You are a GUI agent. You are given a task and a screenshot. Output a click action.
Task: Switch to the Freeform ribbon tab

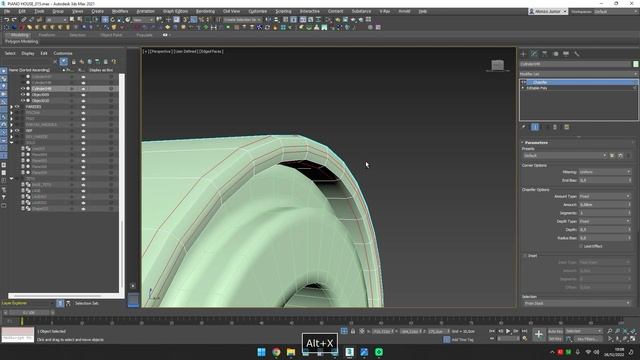click(47, 35)
